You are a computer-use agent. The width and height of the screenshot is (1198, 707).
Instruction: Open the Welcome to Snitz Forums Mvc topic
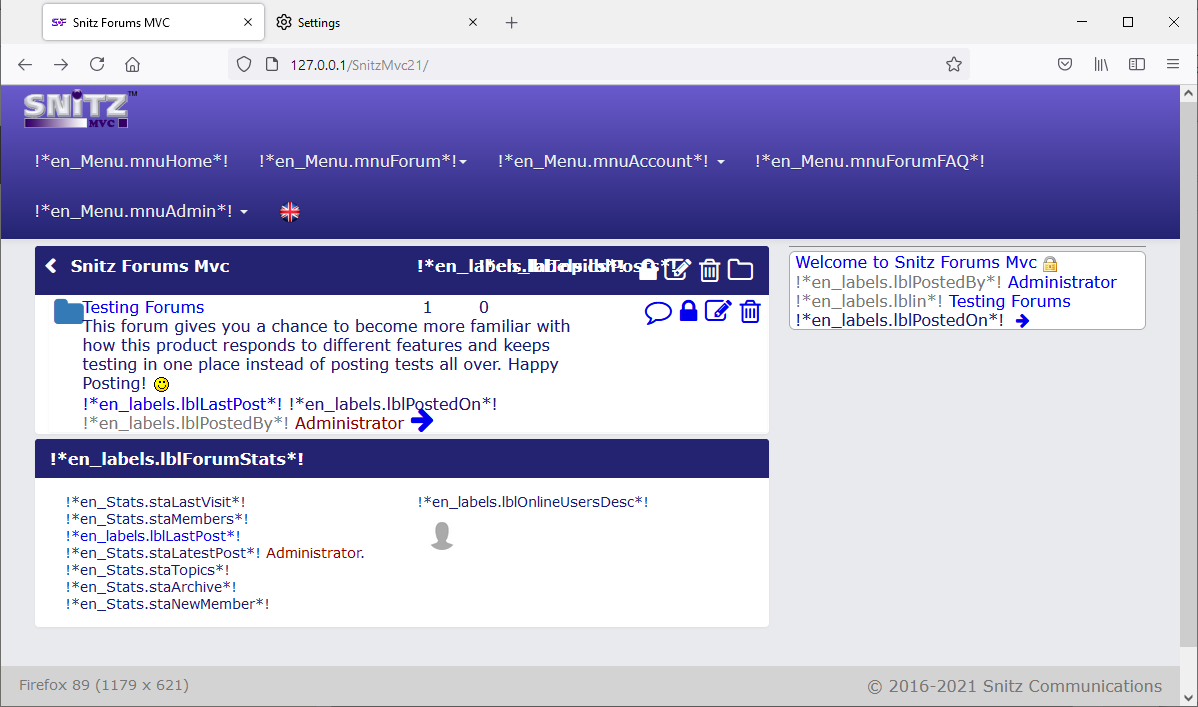[916, 262]
